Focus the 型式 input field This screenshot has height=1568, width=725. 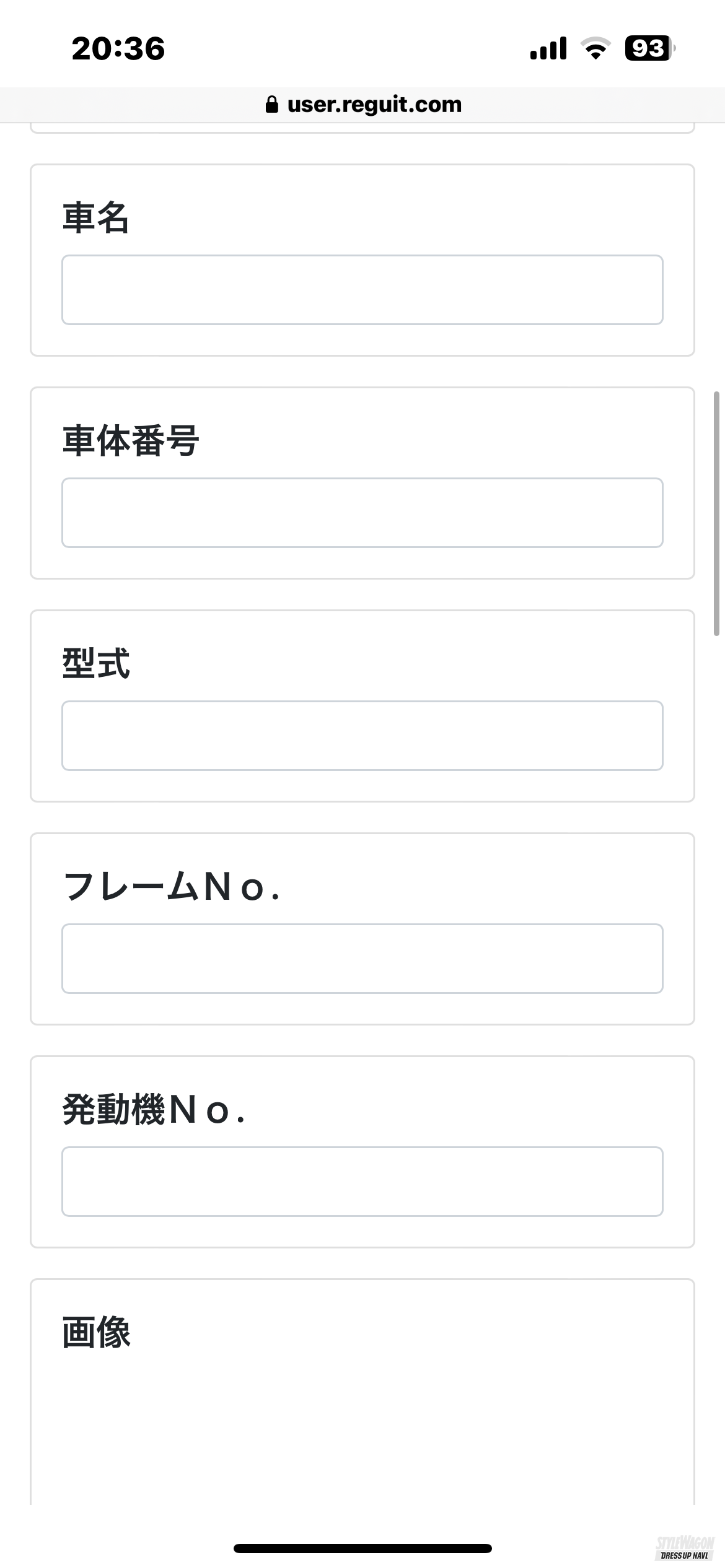click(x=362, y=736)
